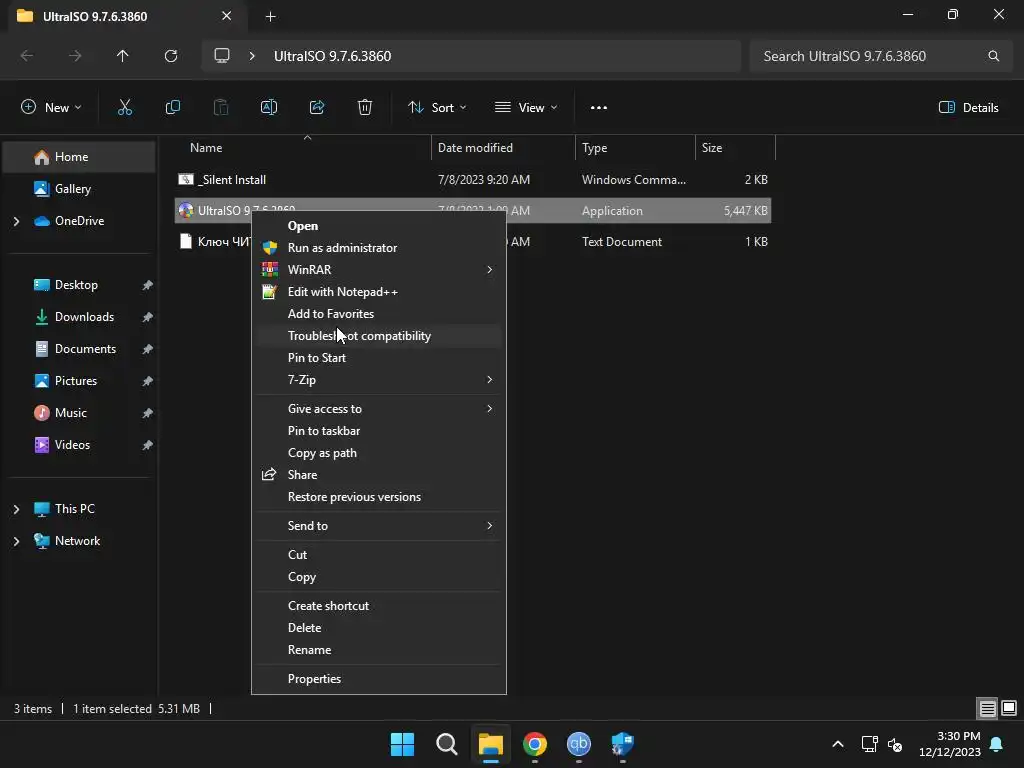Click the volume muted tray icon
This screenshot has width=1024, height=768.
[x=895, y=744]
